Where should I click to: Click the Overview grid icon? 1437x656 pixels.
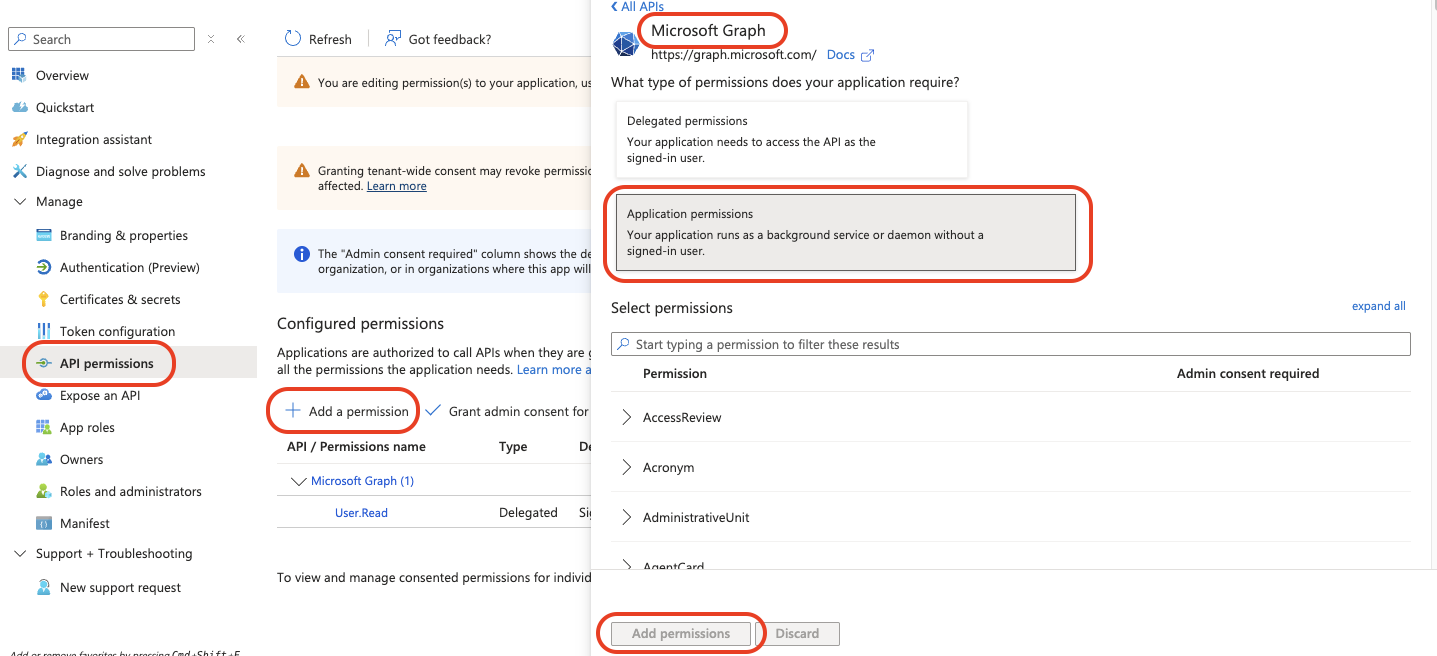pyautogui.click(x=19, y=75)
